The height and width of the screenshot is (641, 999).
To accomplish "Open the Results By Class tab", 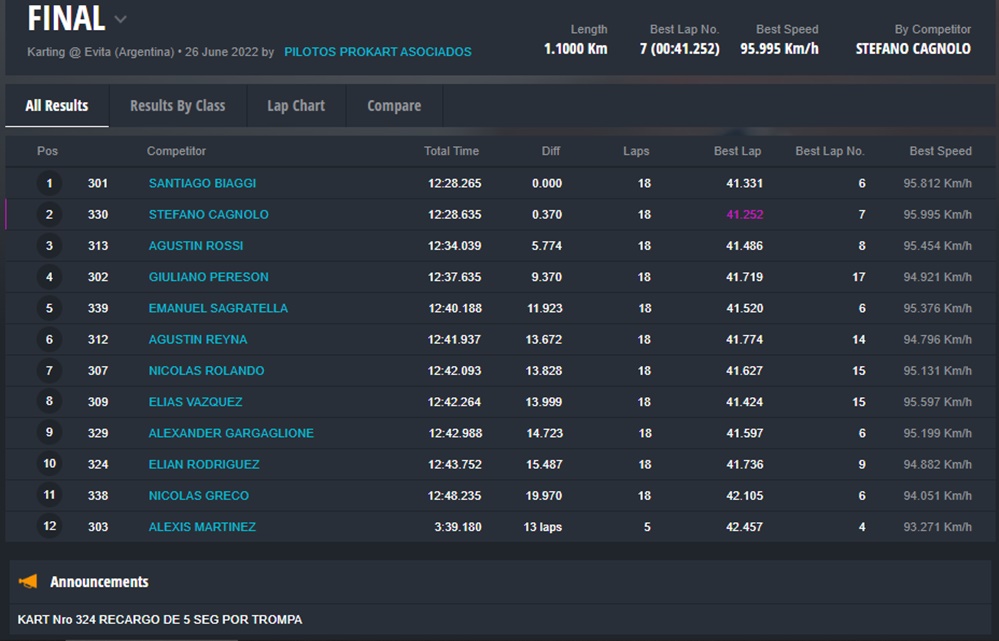I will [177, 106].
